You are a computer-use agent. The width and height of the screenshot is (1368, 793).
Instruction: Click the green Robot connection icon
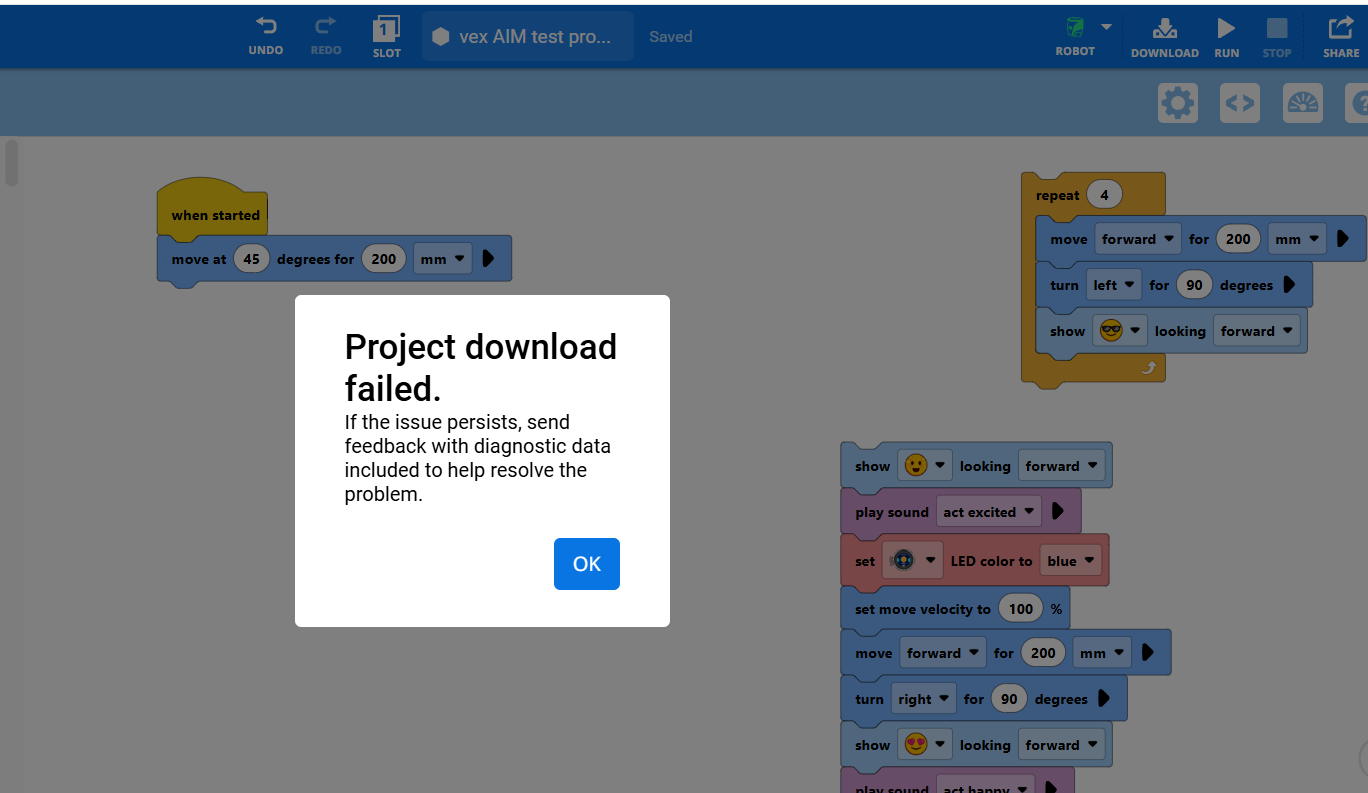click(1075, 27)
